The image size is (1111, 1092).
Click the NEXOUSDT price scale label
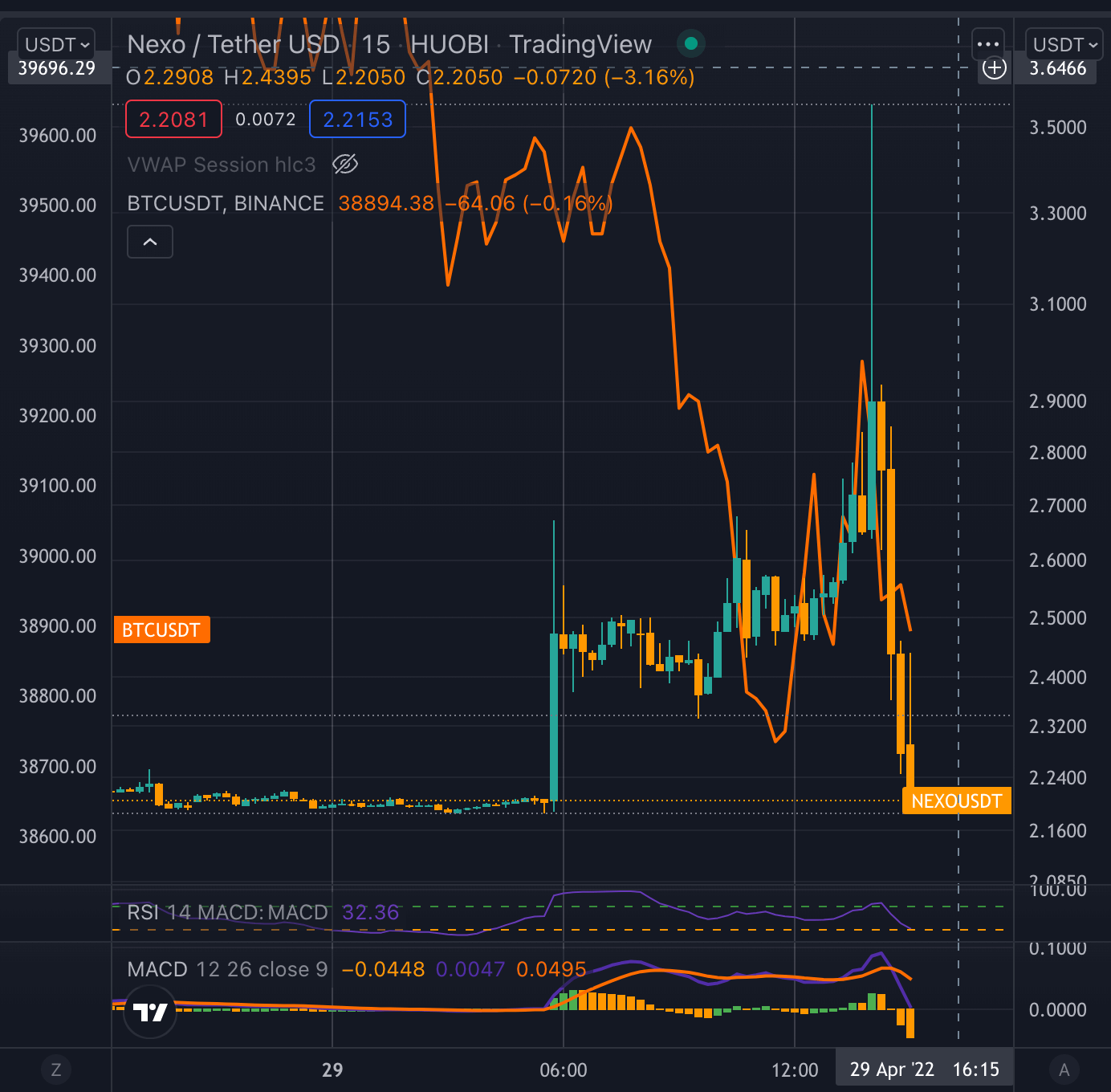pyautogui.click(x=957, y=801)
